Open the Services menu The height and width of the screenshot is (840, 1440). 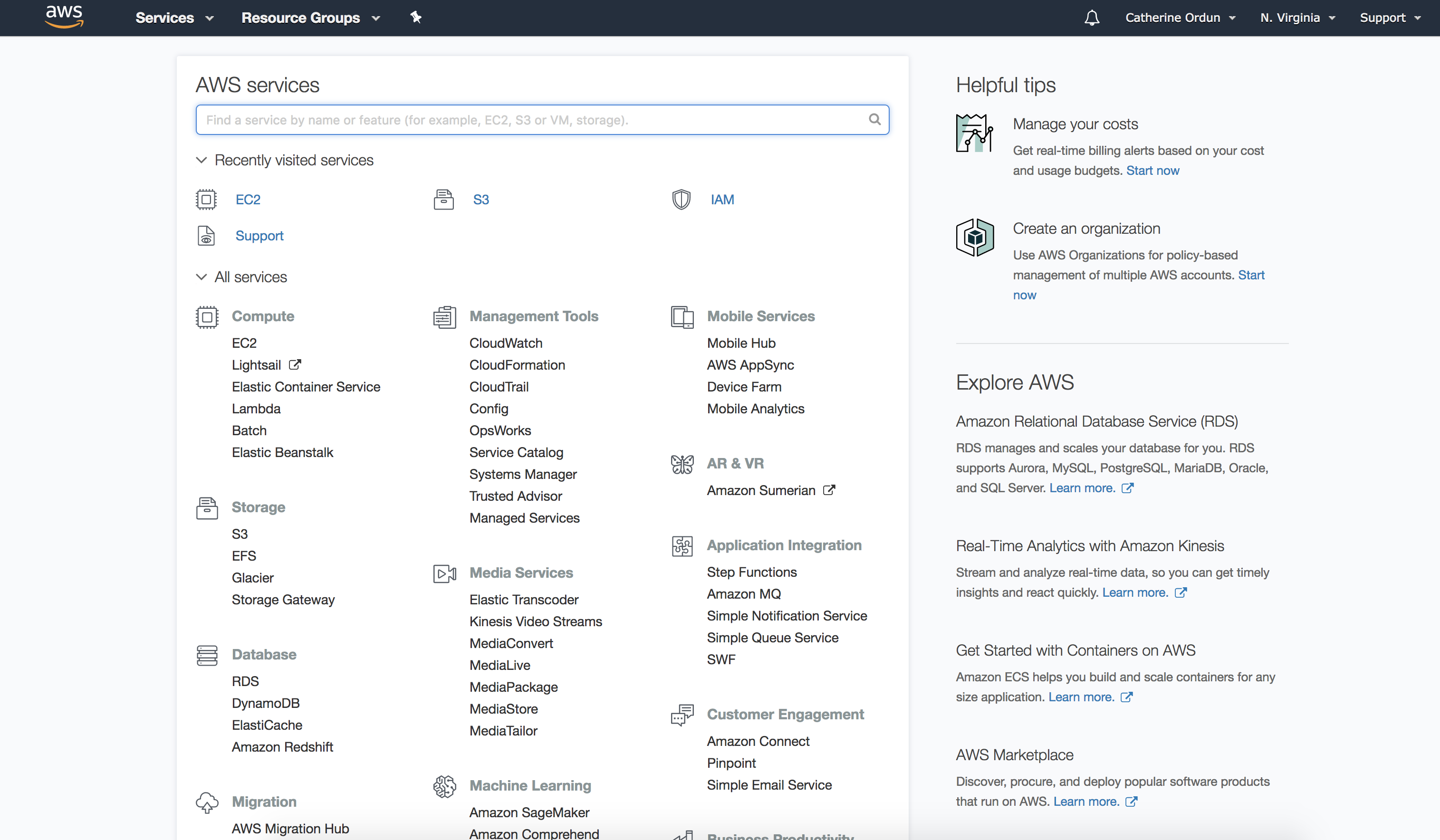coord(174,18)
